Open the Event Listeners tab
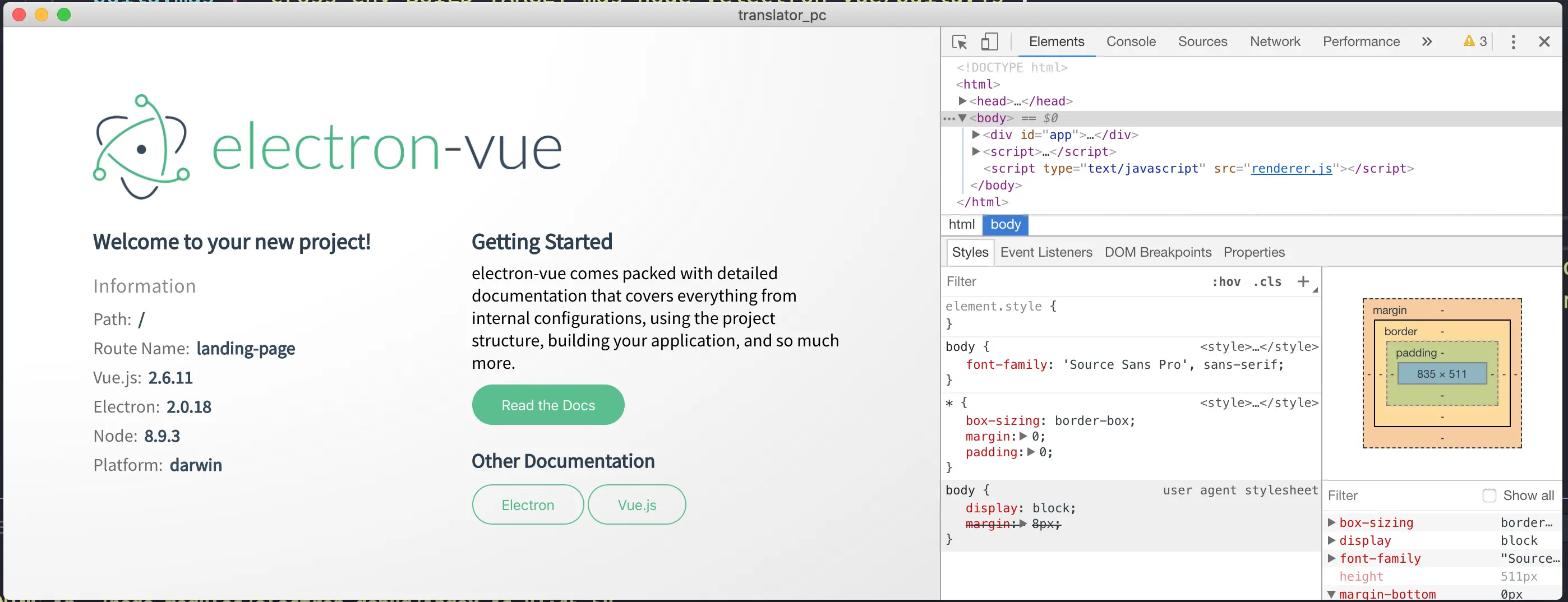1568x602 pixels. tap(1046, 252)
